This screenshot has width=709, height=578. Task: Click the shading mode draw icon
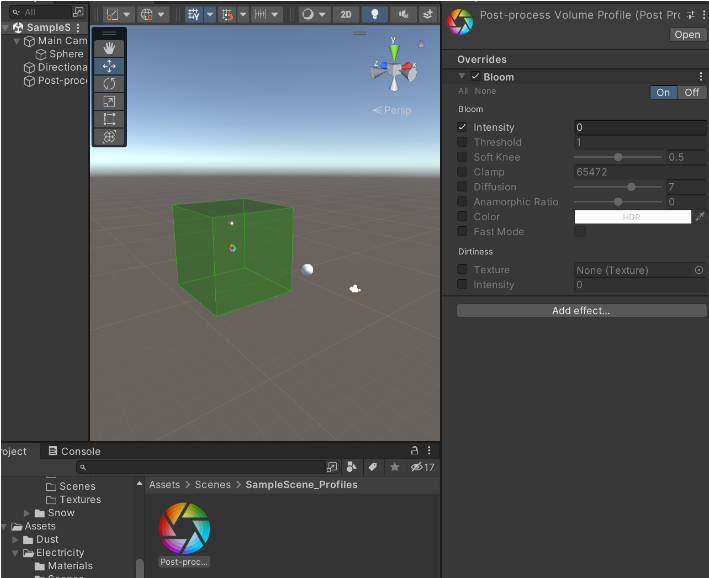pos(112,14)
